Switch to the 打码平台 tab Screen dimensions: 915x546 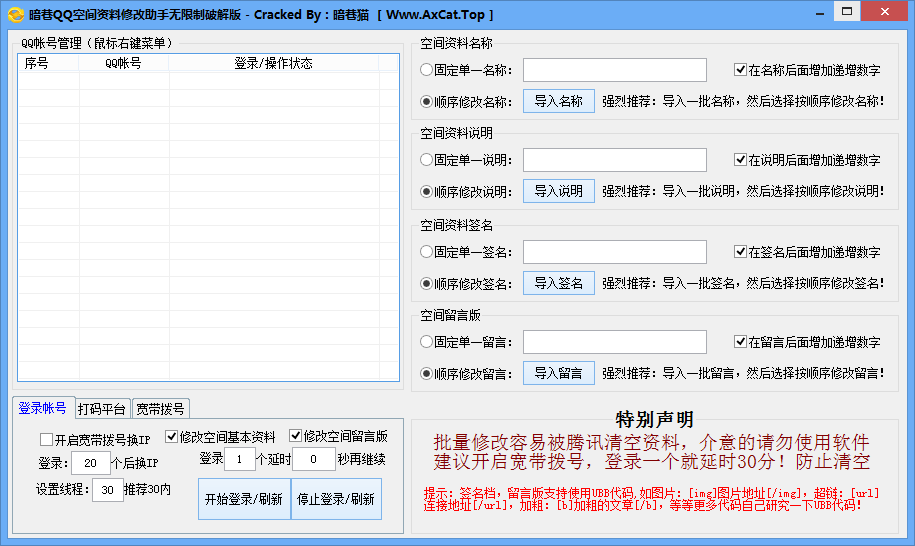102,409
